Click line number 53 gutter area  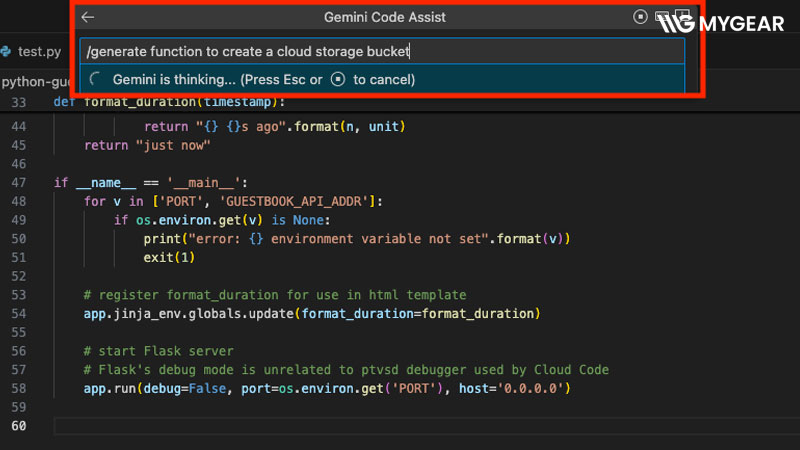[x=19, y=295]
